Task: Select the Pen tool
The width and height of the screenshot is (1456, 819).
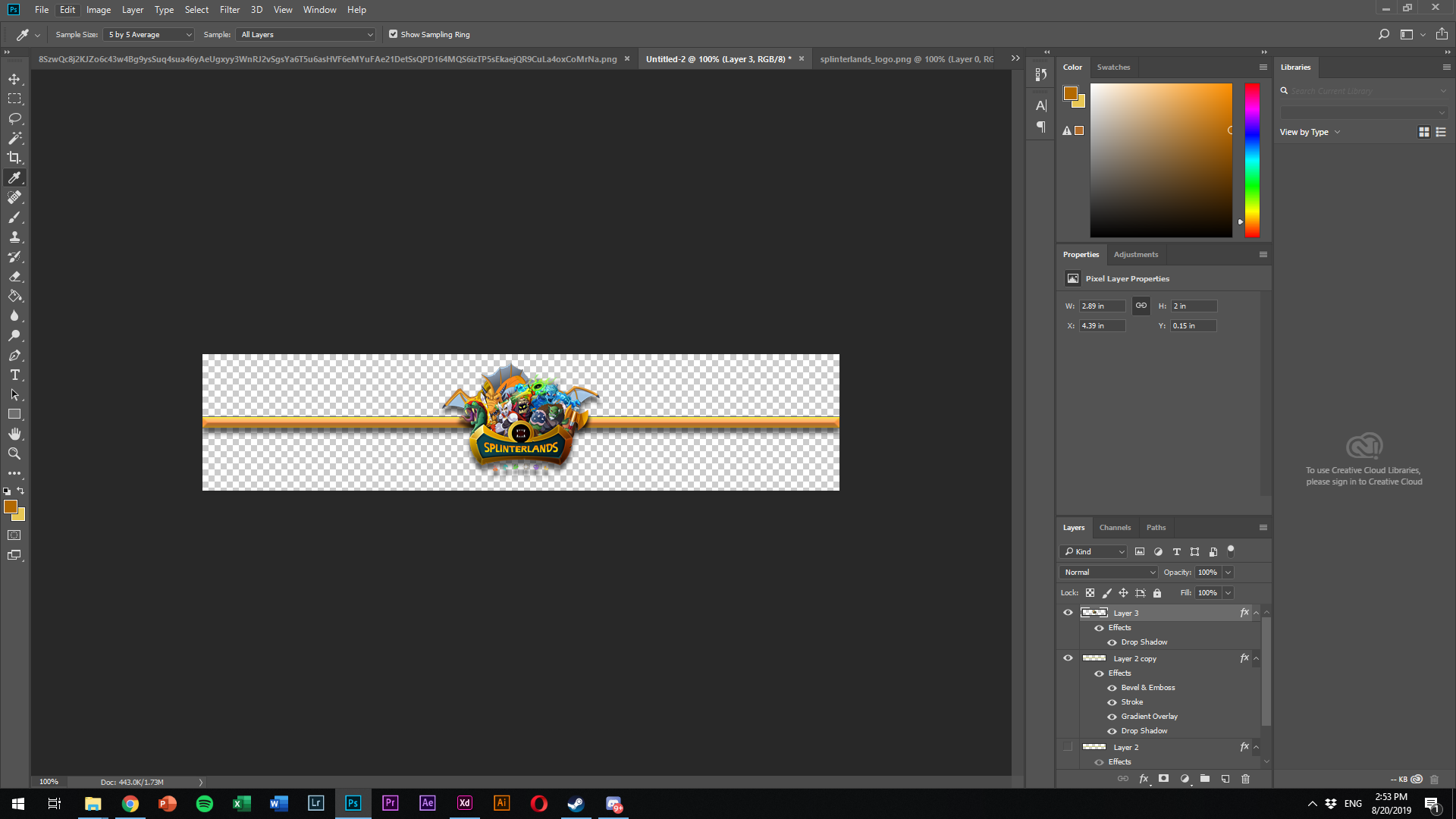Action: 14,355
